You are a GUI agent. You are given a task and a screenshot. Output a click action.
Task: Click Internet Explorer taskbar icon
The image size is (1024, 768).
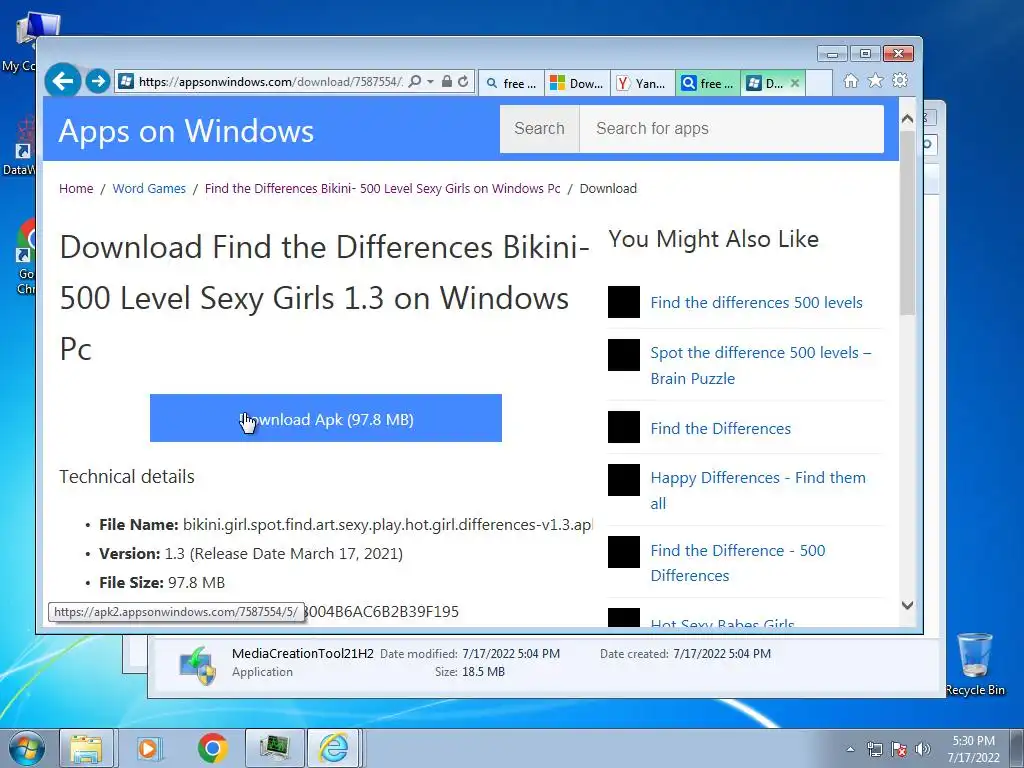[334, 748]
